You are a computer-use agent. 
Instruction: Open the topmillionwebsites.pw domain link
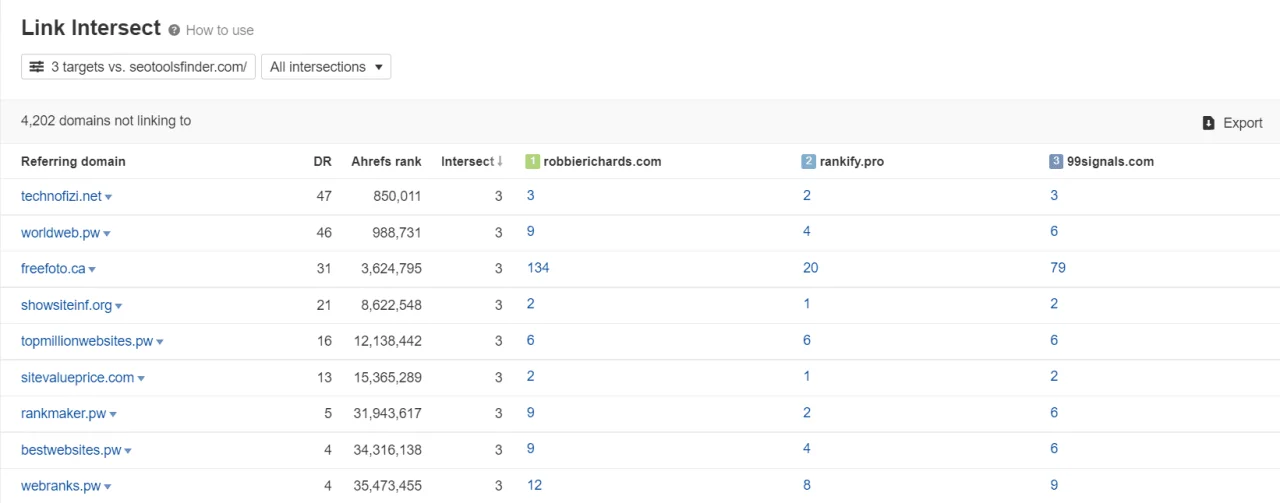(x=87, y=341)
